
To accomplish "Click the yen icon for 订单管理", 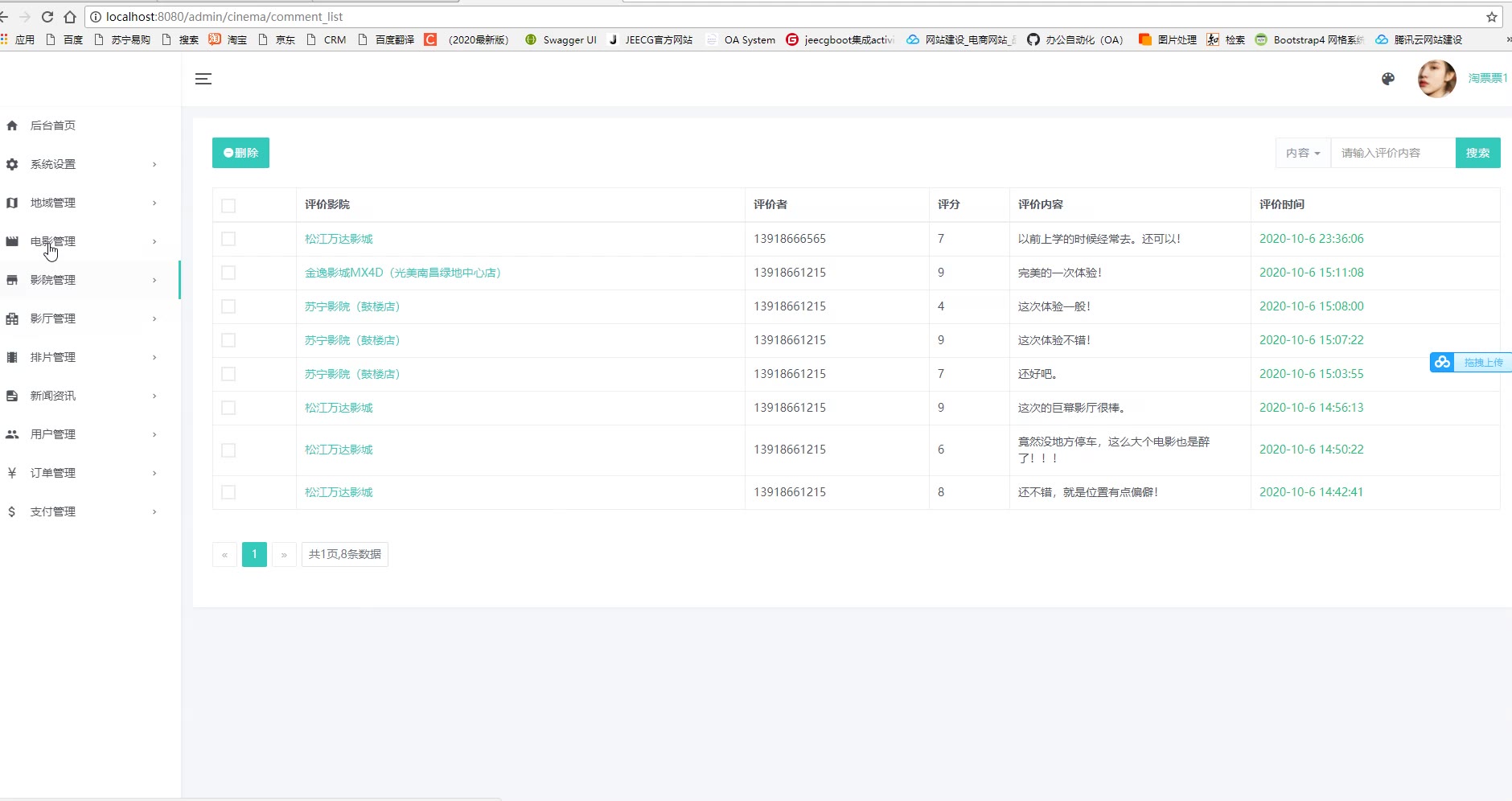I will pyautogui.click(x=12, y=473).
